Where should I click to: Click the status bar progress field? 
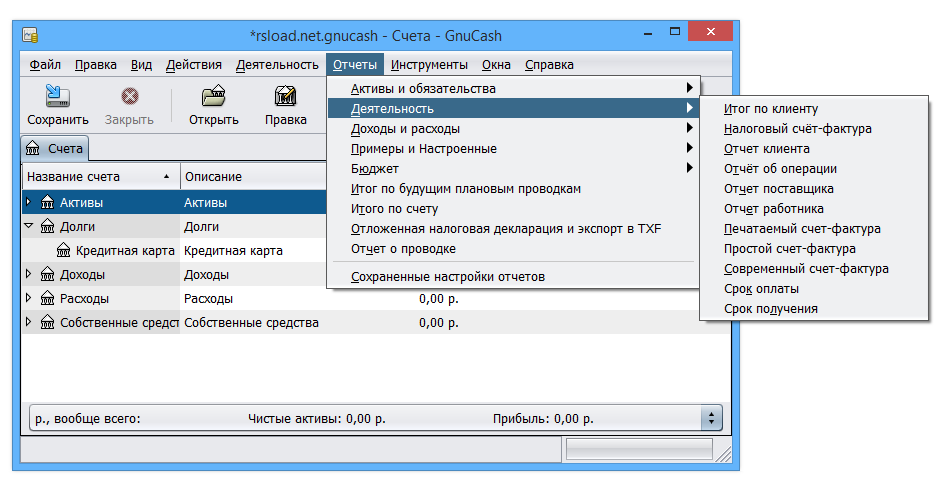[639, 449]
